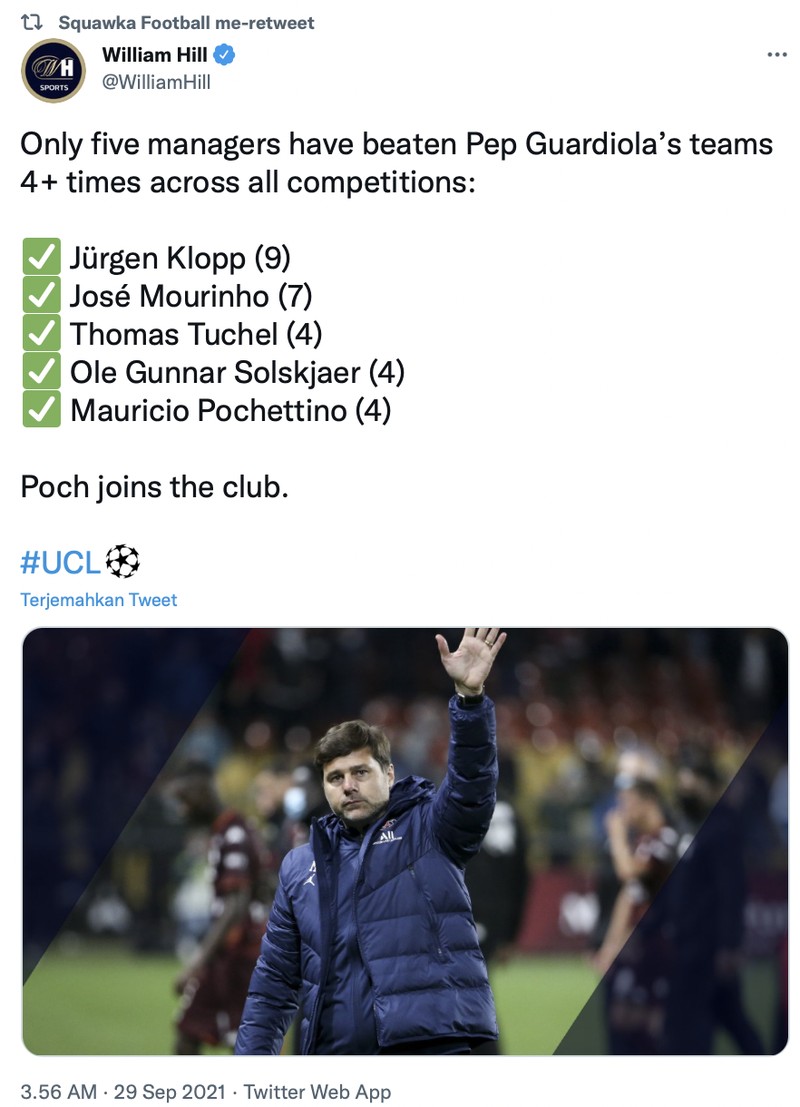
Task: Click Terjemahkan Tweet to translate
Action: tap(95, 600)
